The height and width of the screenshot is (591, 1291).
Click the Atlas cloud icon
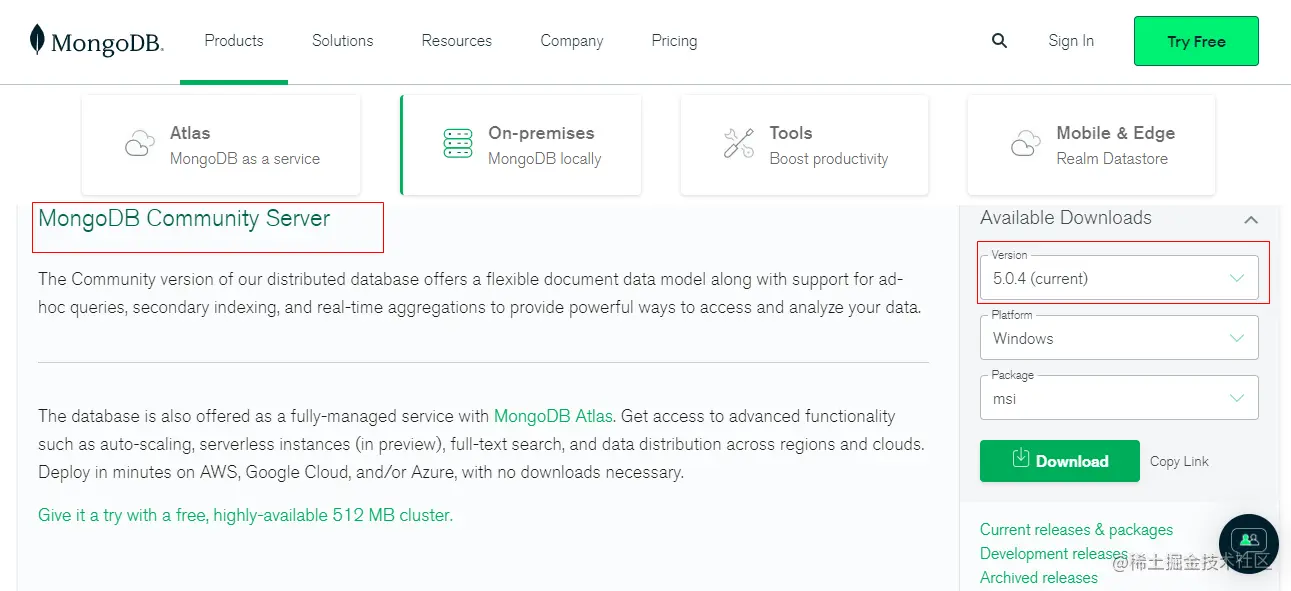[140, 145]
